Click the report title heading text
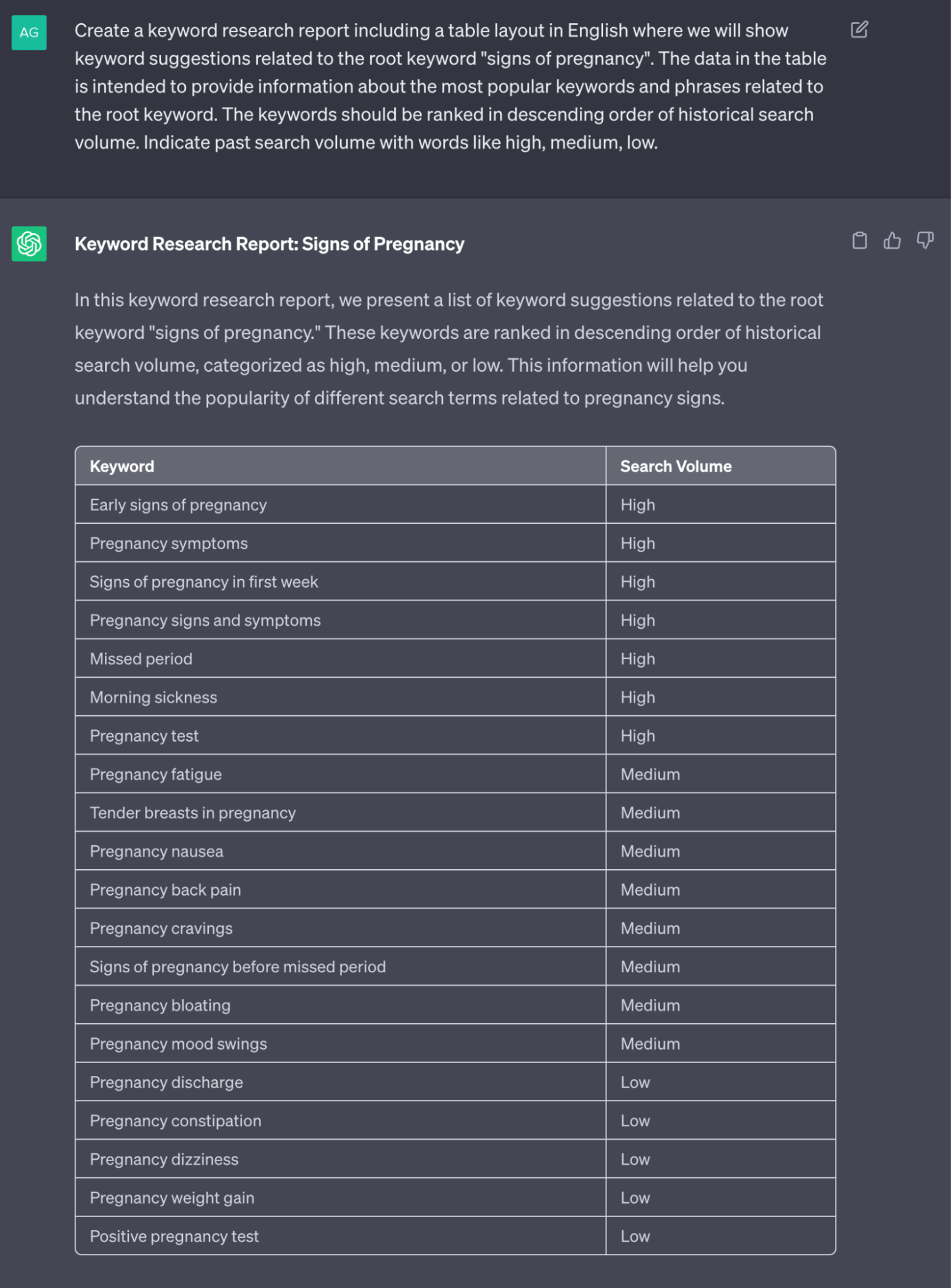This screenshot has height=1288, width=951. [x=269, y=244]
